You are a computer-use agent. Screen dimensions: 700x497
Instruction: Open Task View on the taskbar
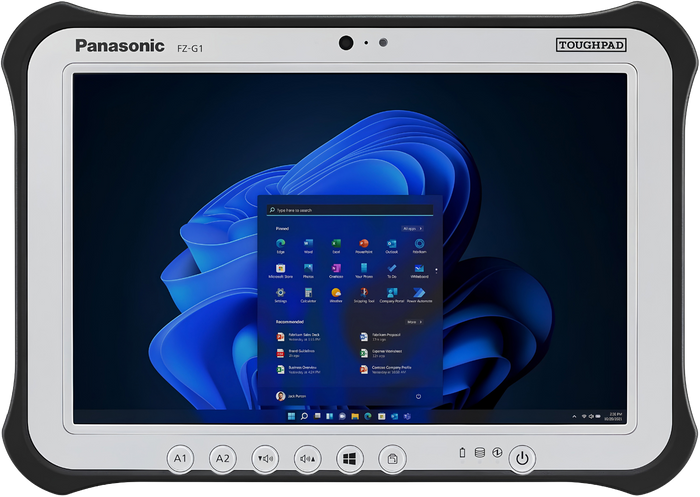(x=317, y=416)
